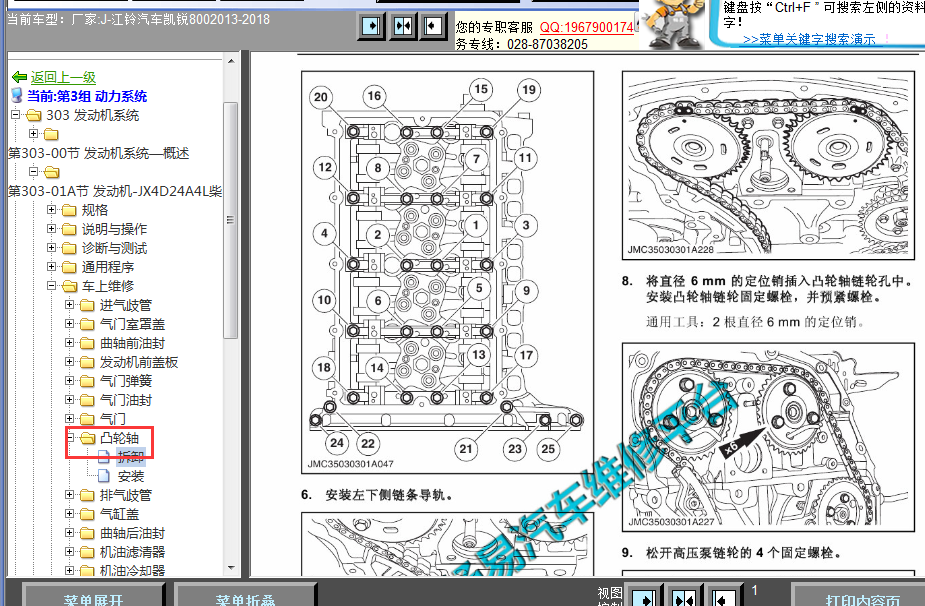
Task: Open 303 发动机系统 folder
Action: pos(92,115)
